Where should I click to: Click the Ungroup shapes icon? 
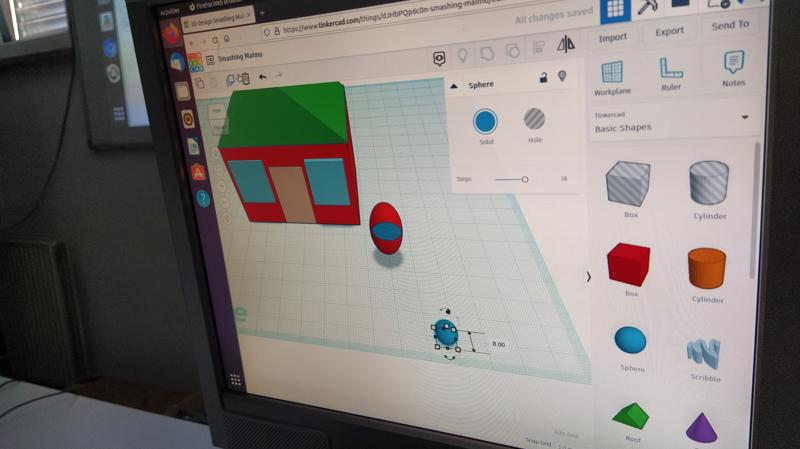coord(512,51)
